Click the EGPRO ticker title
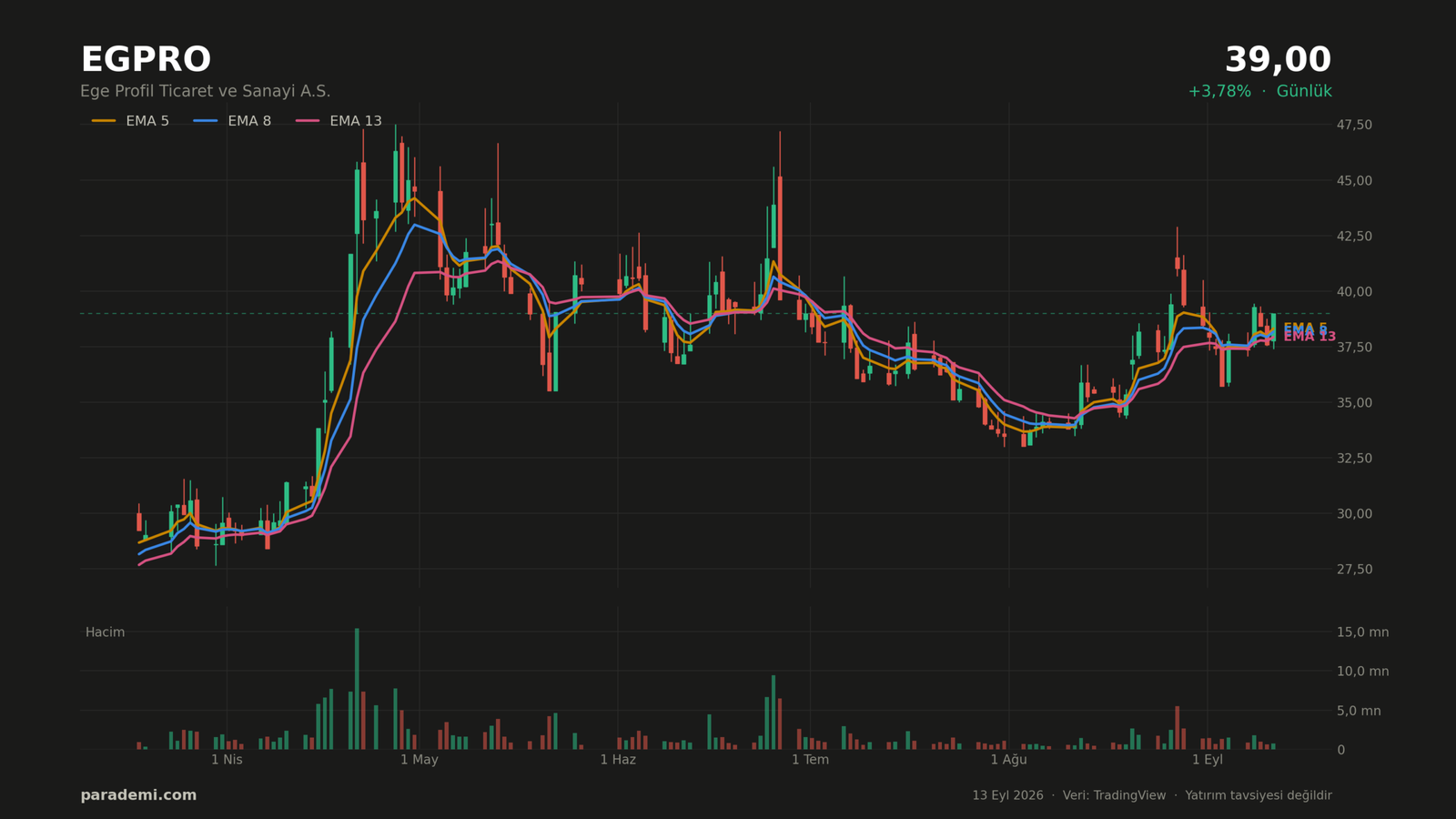The width and height of the screenshot is (1456, 819). (x=146, y=60)
